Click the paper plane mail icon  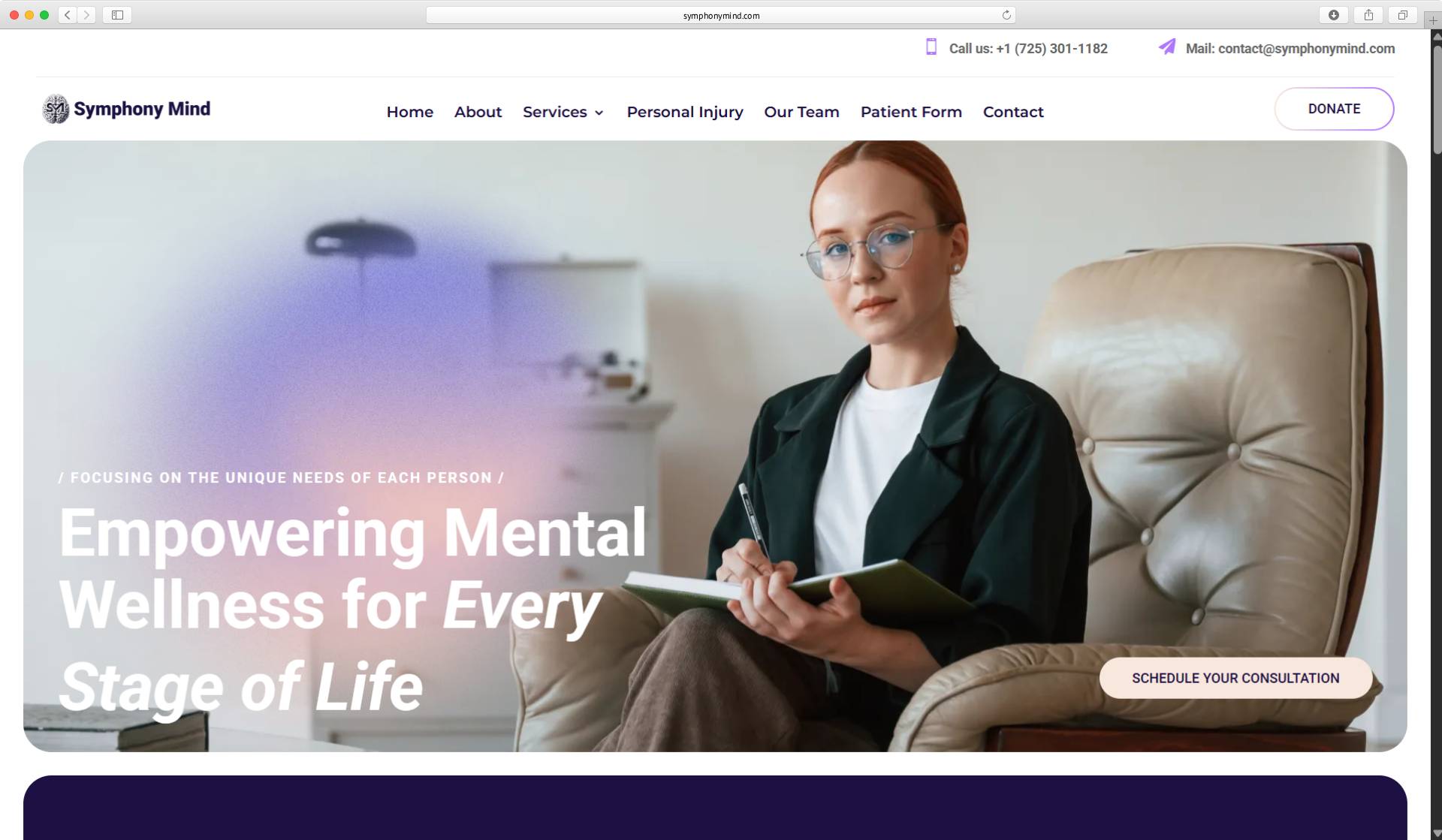point(1166,47)
